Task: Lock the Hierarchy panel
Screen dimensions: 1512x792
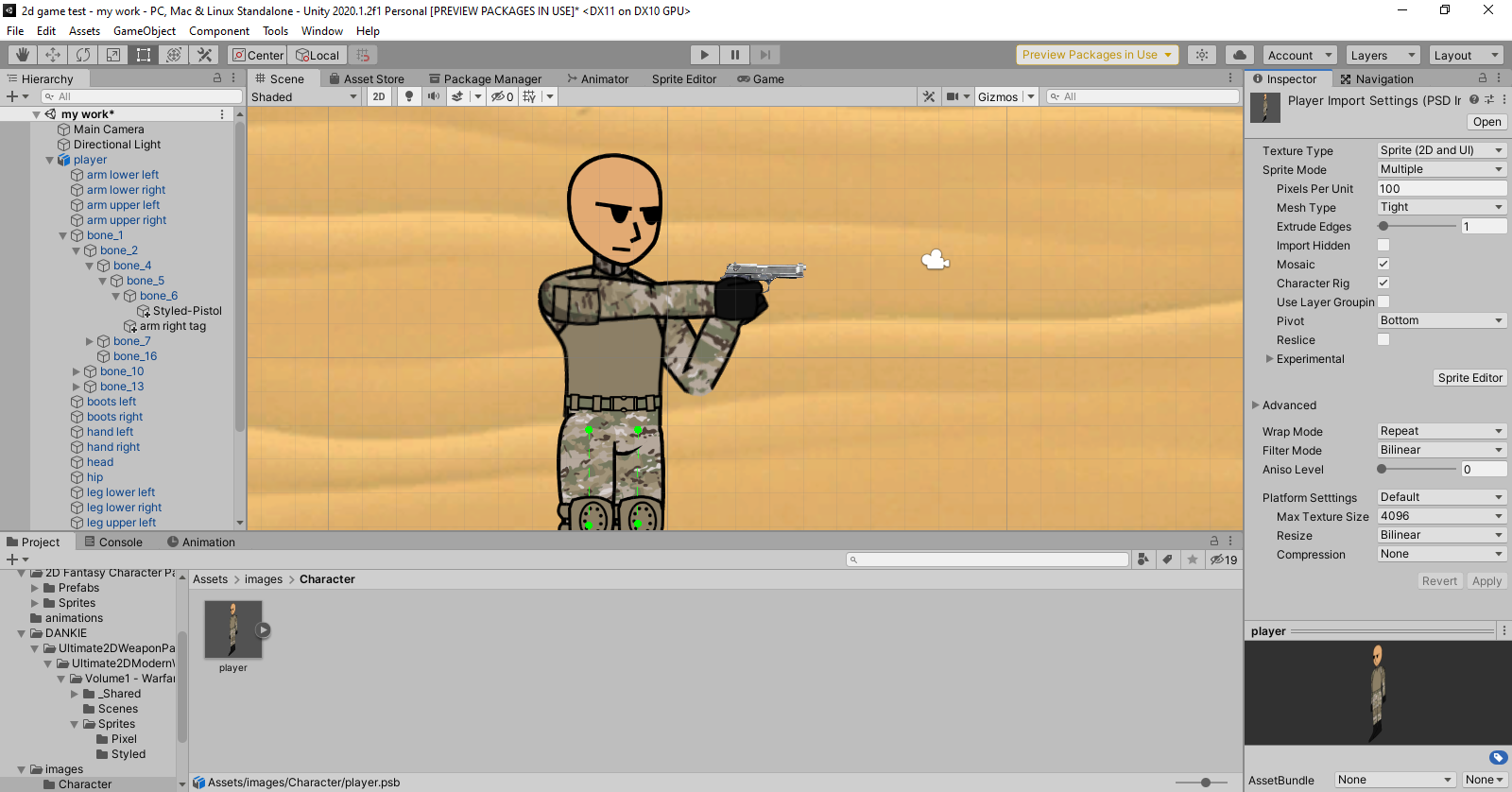Action: pyautogui.click(x=217, y=78)
